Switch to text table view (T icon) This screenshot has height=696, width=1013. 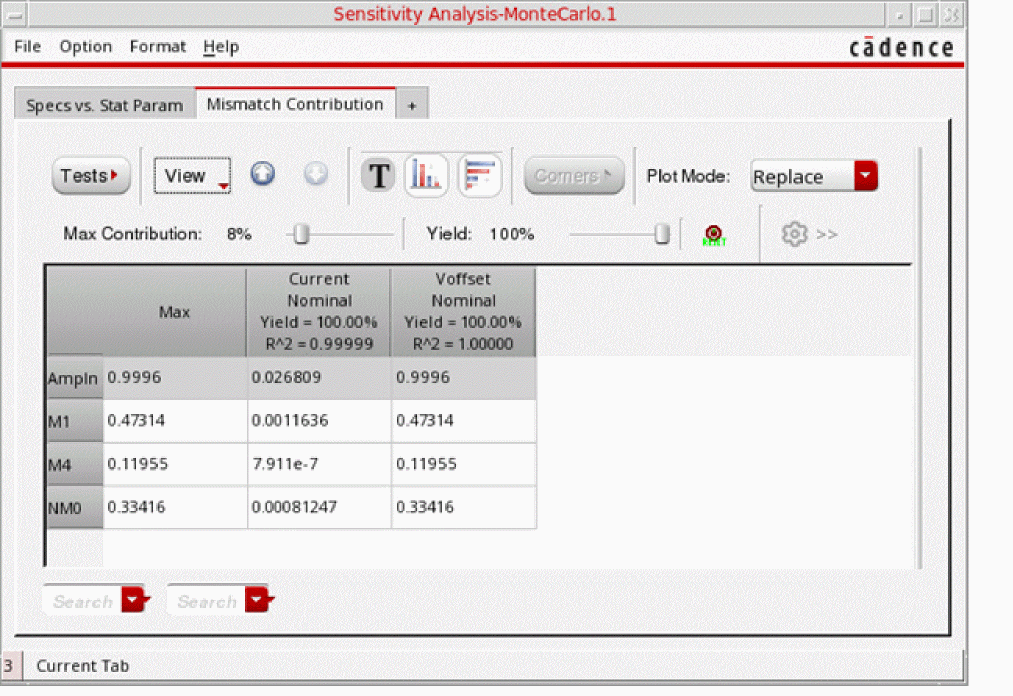click(378, 176)
